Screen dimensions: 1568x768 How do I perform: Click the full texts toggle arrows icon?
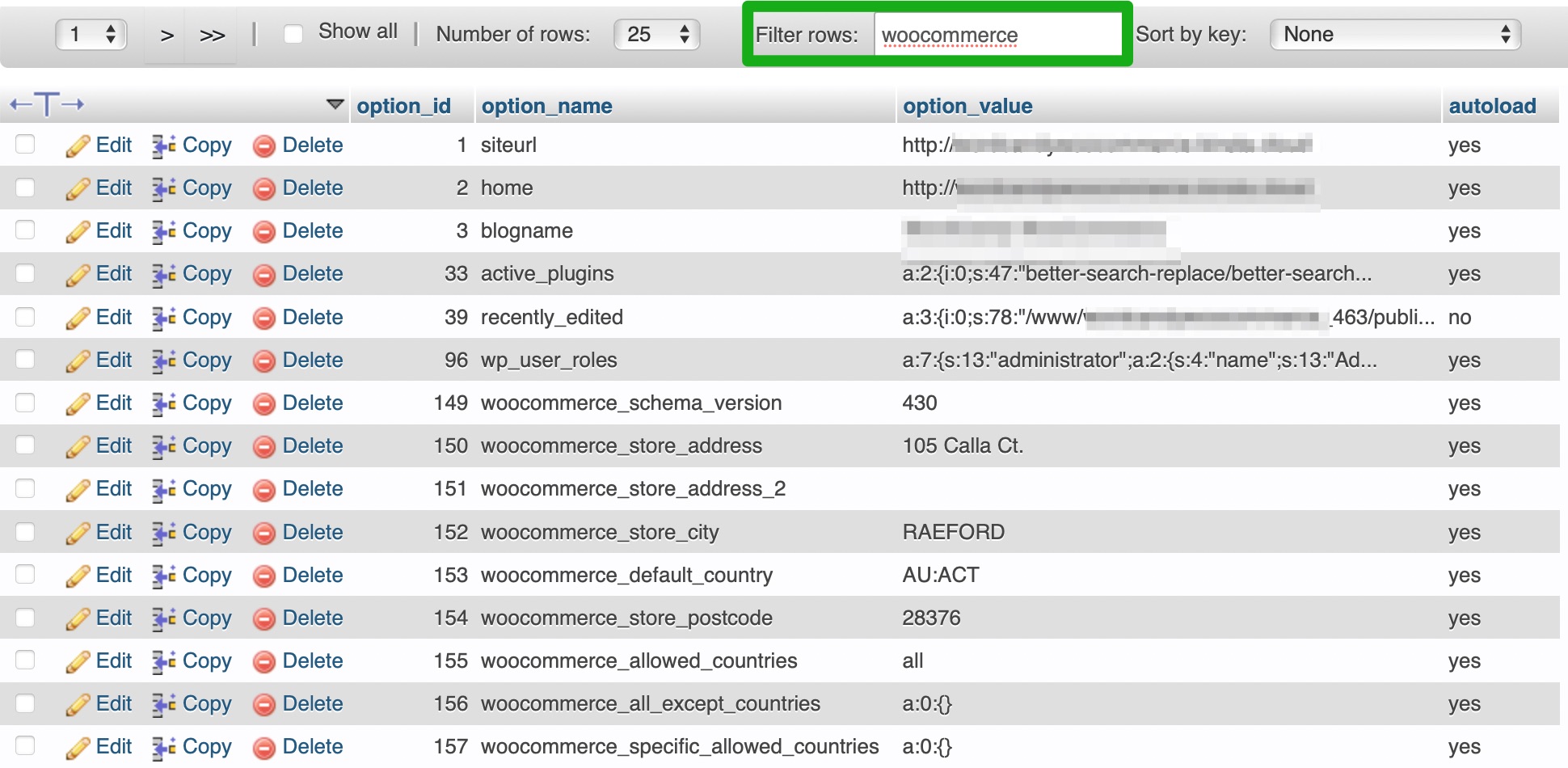[x=47, y=104]
